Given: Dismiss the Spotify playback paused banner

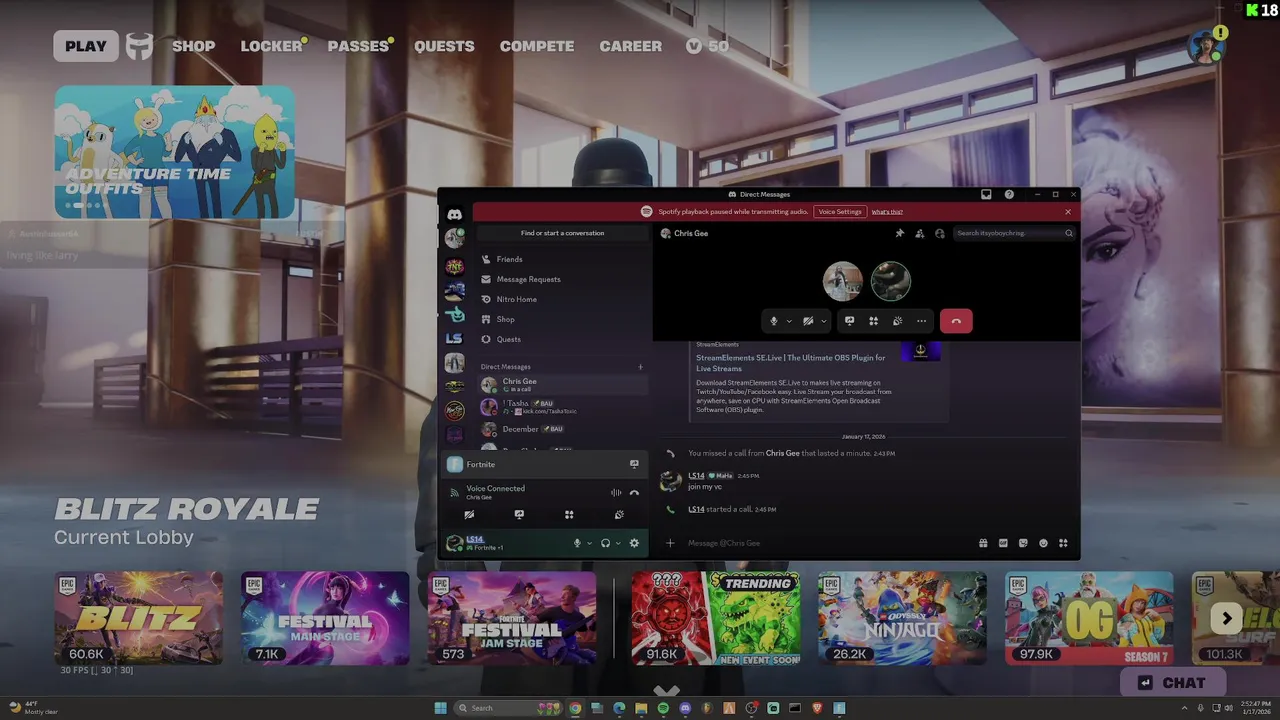Looking at the screenshot, I should [1068, 212].
